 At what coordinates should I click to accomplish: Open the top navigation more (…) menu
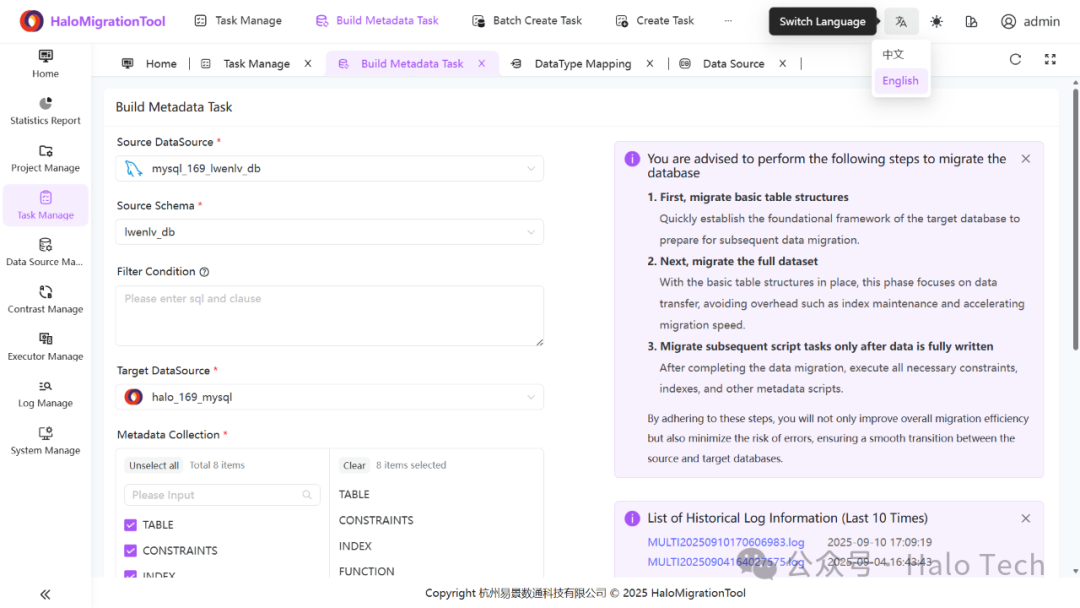tap(728, 21)
